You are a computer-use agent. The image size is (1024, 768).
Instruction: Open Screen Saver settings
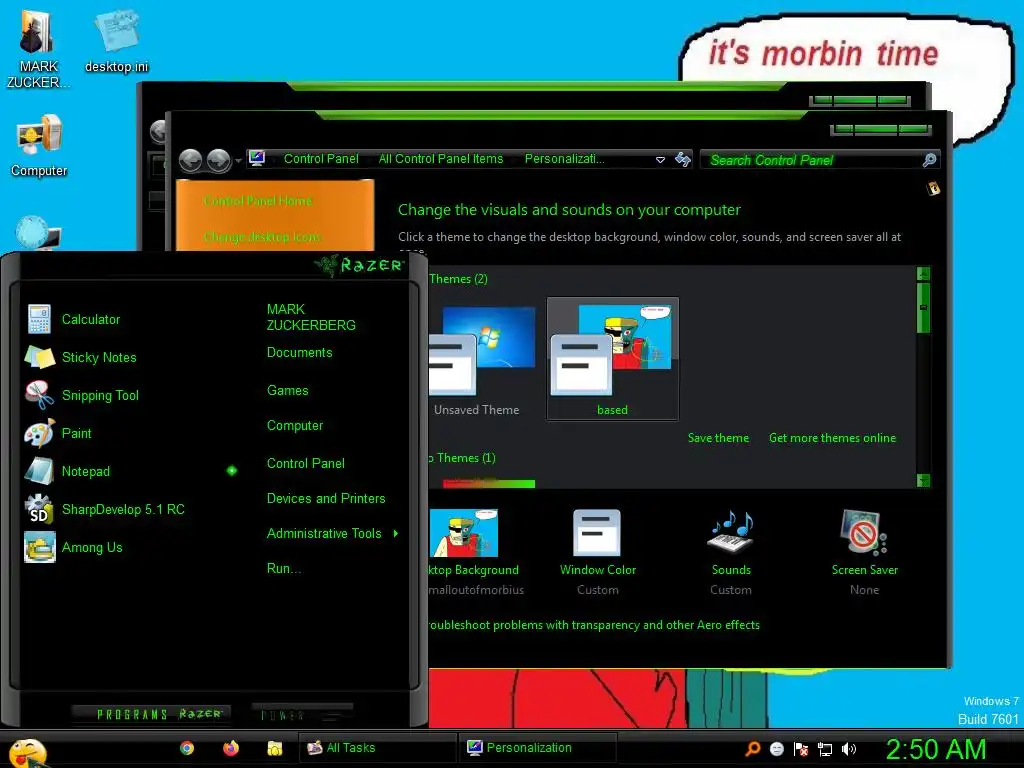pyautogui.click(x=864, y=552)
